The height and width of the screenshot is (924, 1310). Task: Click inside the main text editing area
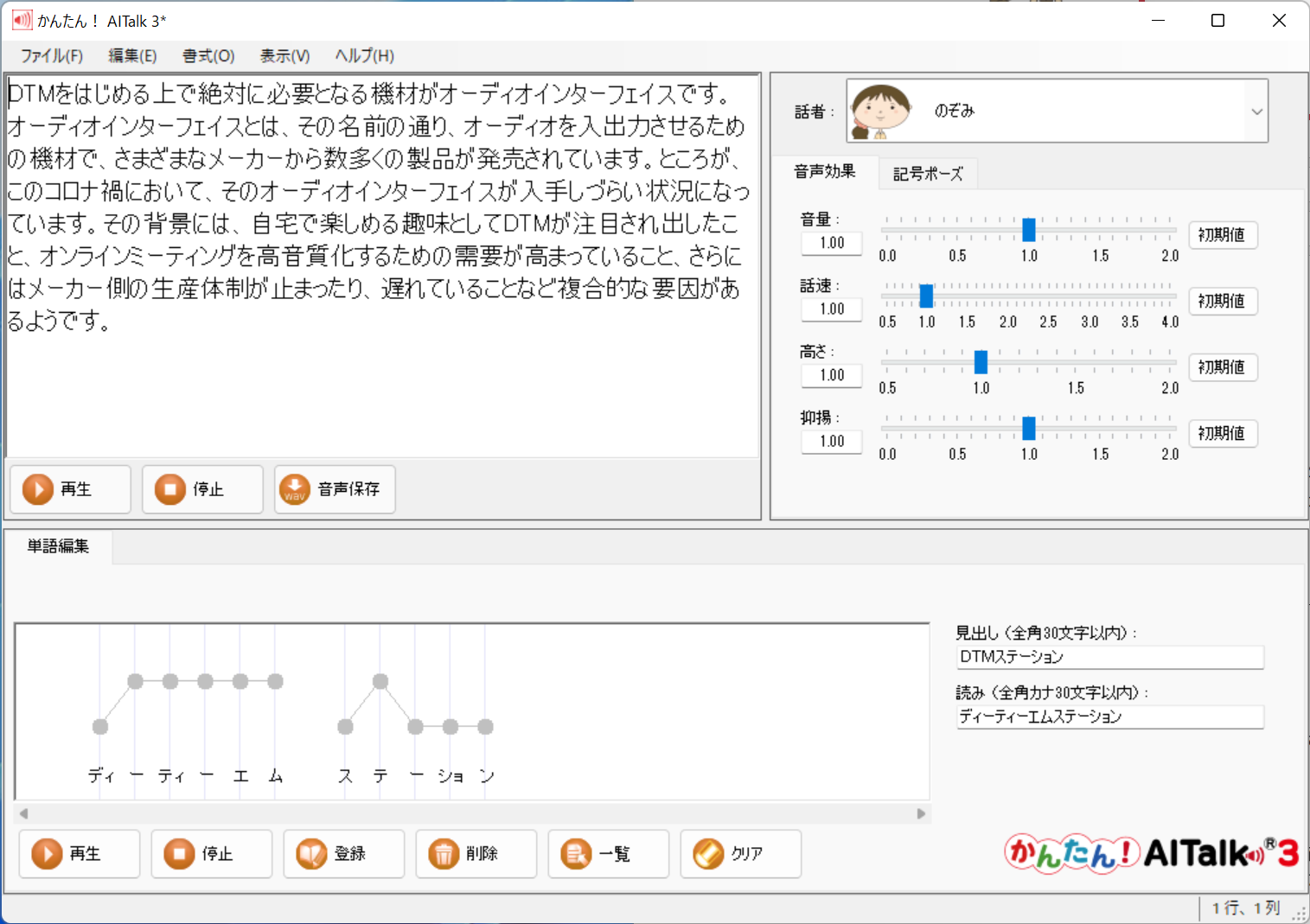pyautogui.click(x=383, y=265)
